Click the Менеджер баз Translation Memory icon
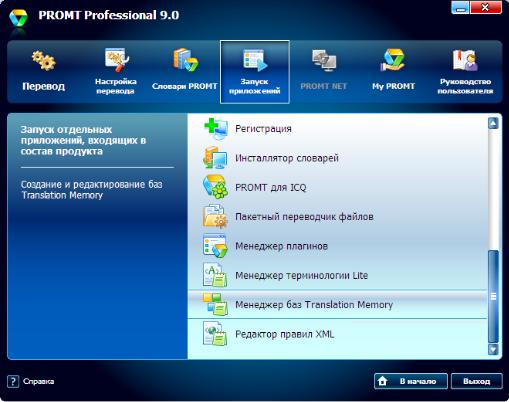This screenshot has height=402, width=509. click(215, 304)
